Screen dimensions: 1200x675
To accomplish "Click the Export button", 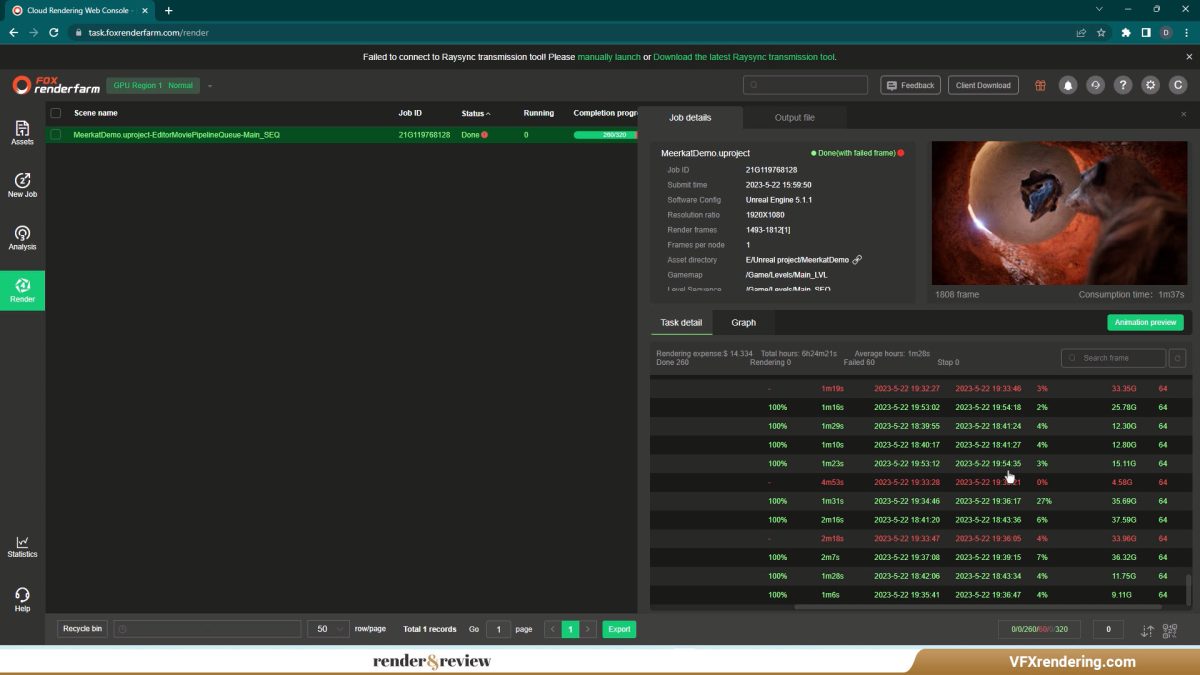I will (619, 629).
